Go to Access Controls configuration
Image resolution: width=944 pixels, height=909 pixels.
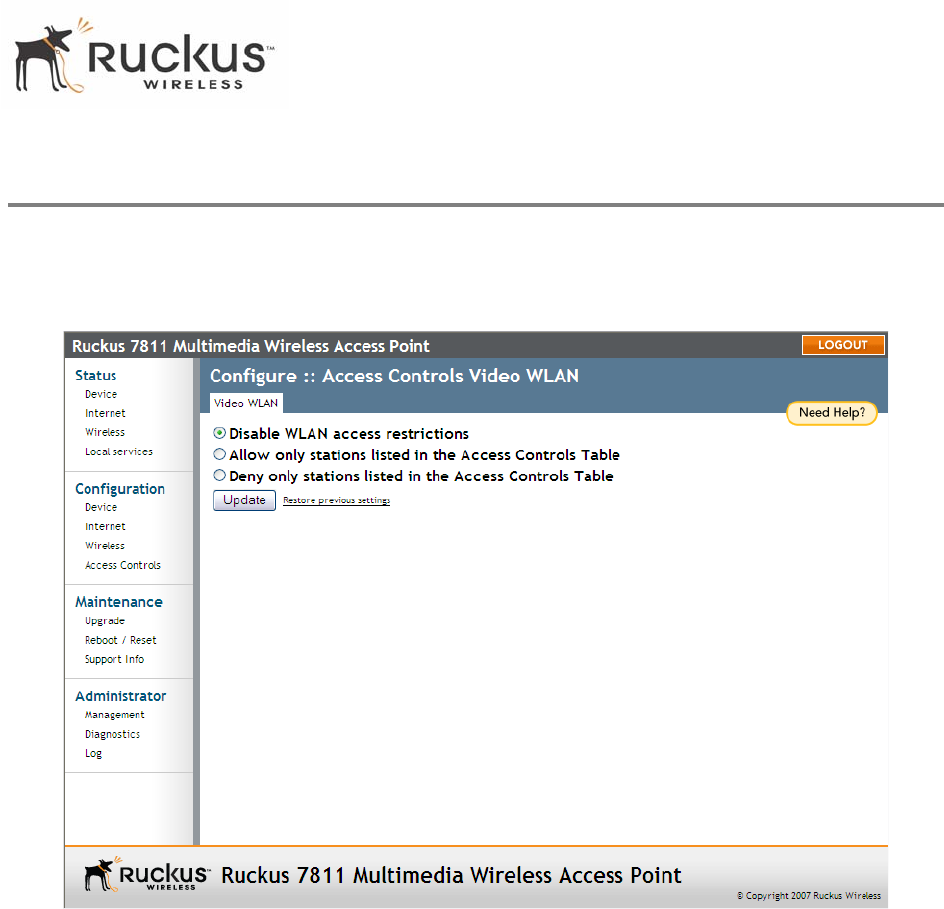pyautogui.click(x=123, y=565)
